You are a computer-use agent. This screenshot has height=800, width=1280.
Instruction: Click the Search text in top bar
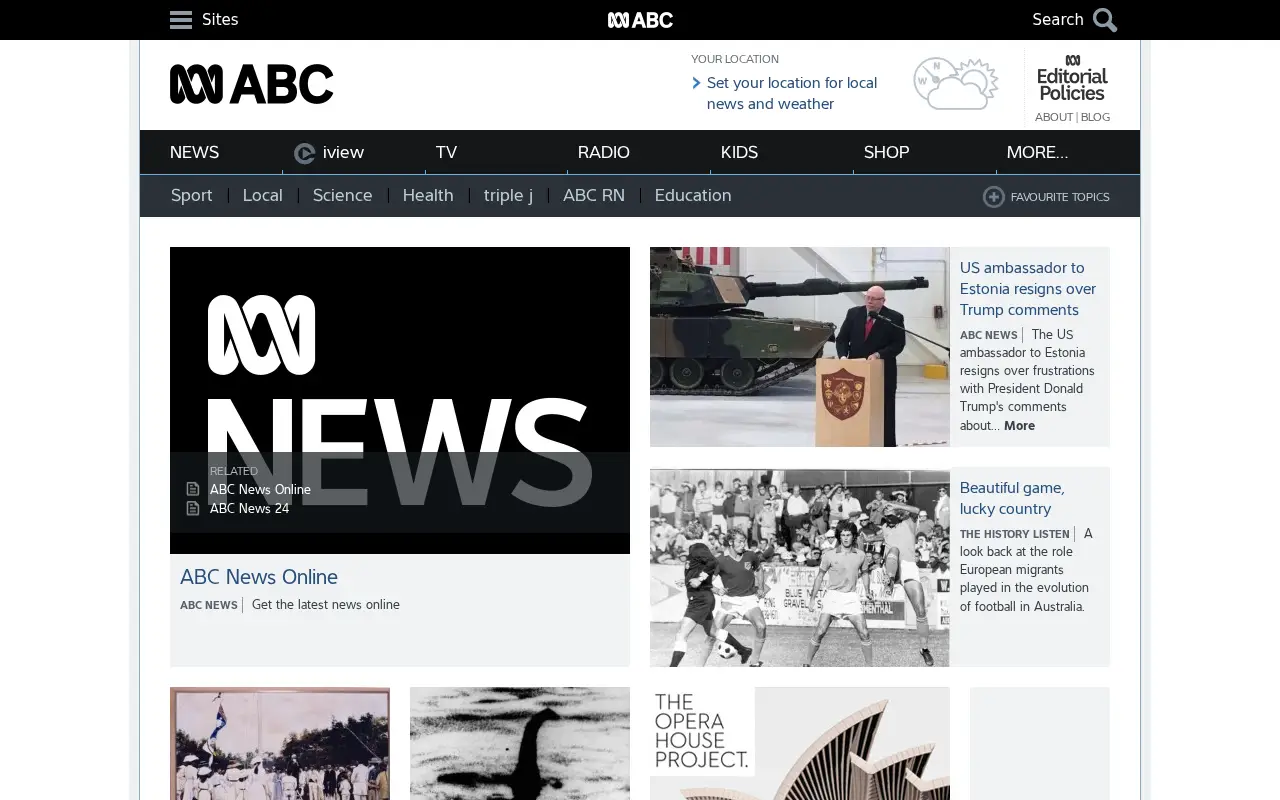tap(1058, 20)
